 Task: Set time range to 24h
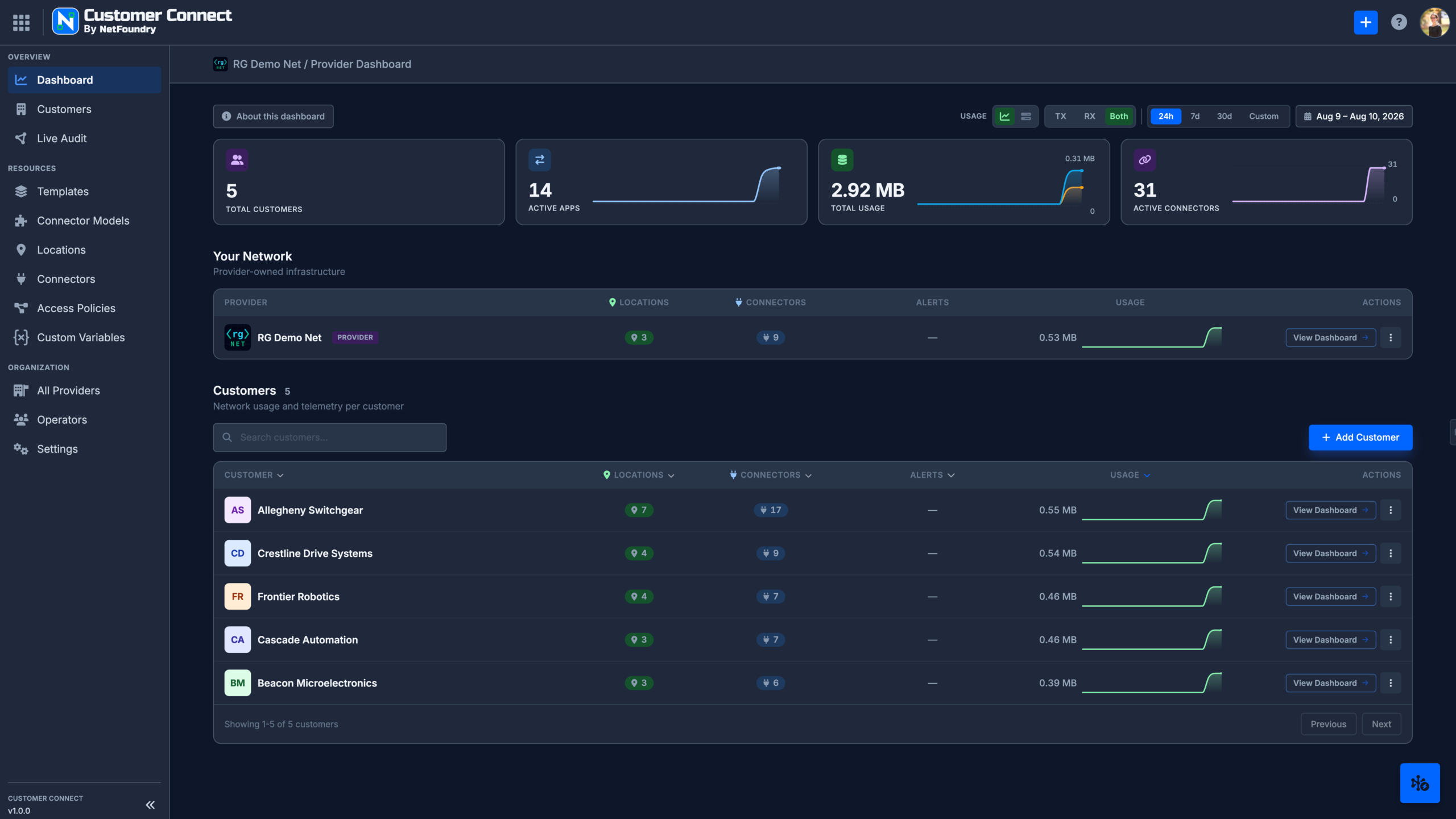click(1166, 117)
